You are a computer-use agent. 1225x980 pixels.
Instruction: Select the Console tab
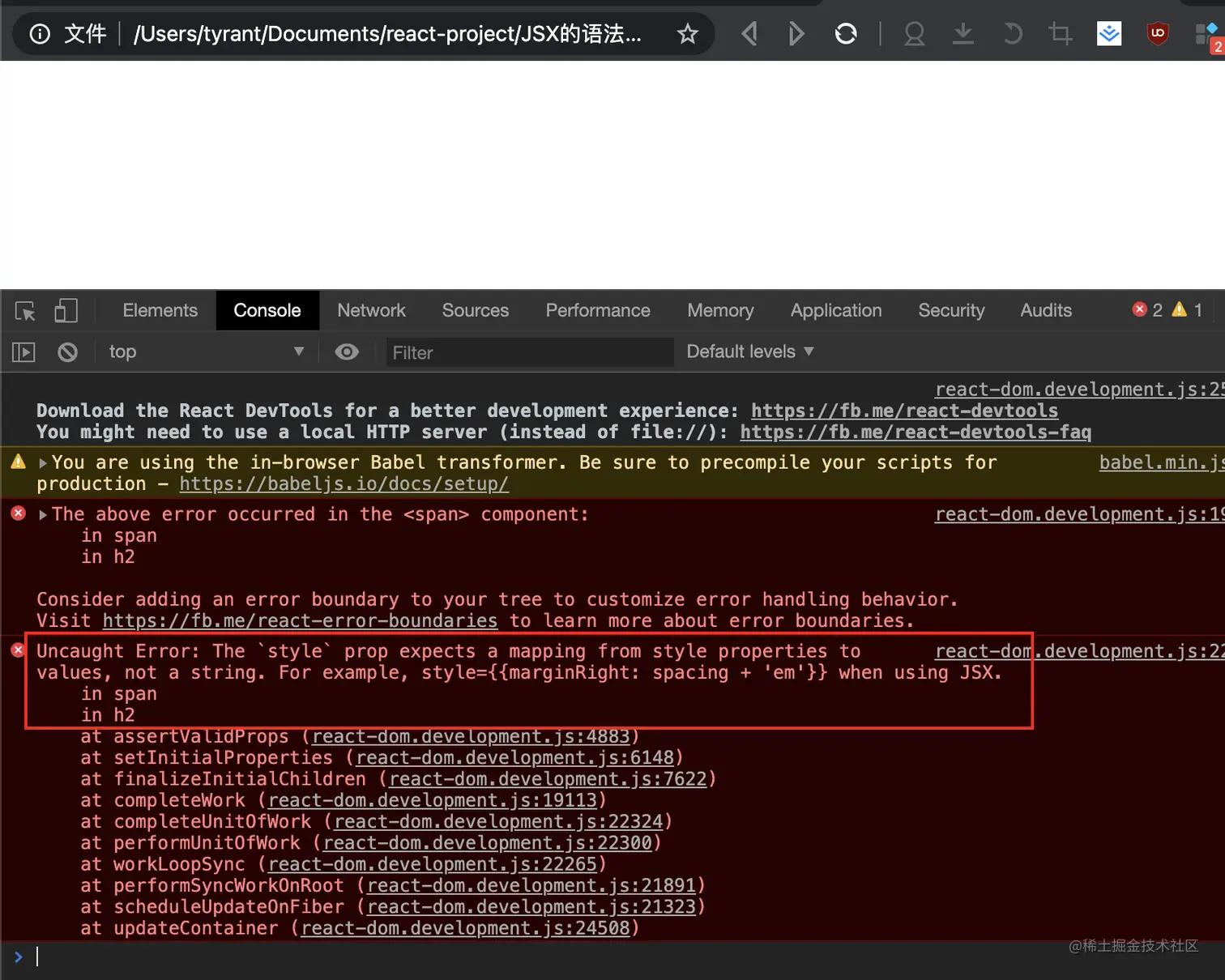pyautogui.click(x=267, y=311)
